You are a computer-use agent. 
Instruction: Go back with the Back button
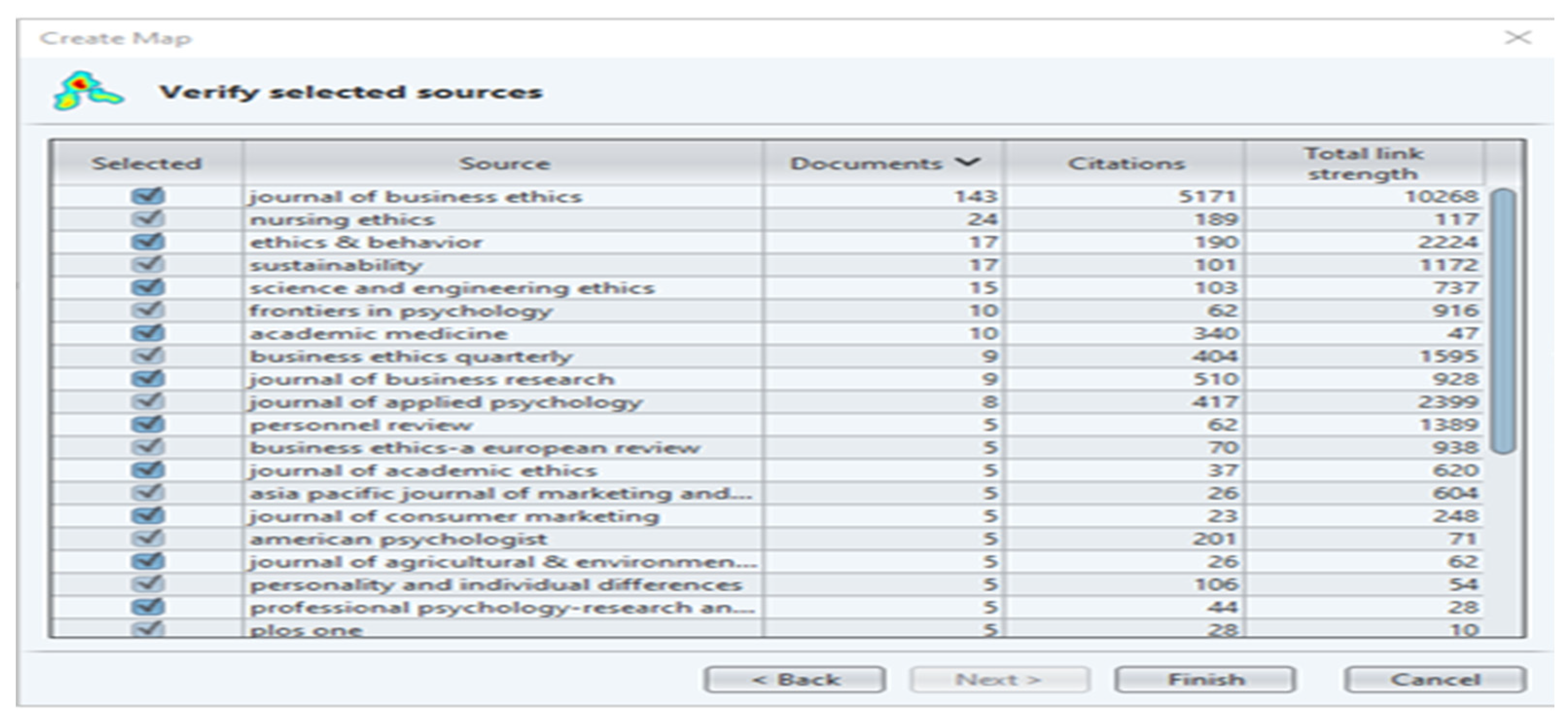[794, 679]
